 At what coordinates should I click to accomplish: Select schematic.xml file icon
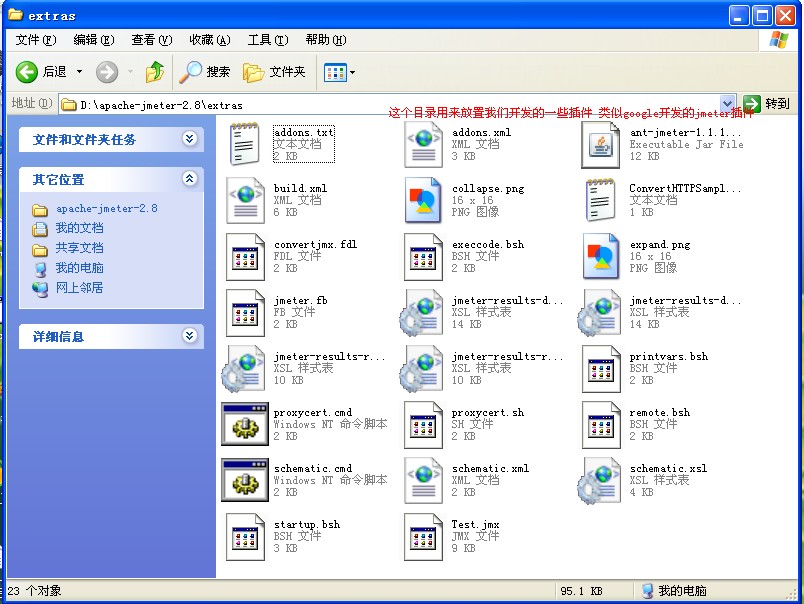point(423,480)
